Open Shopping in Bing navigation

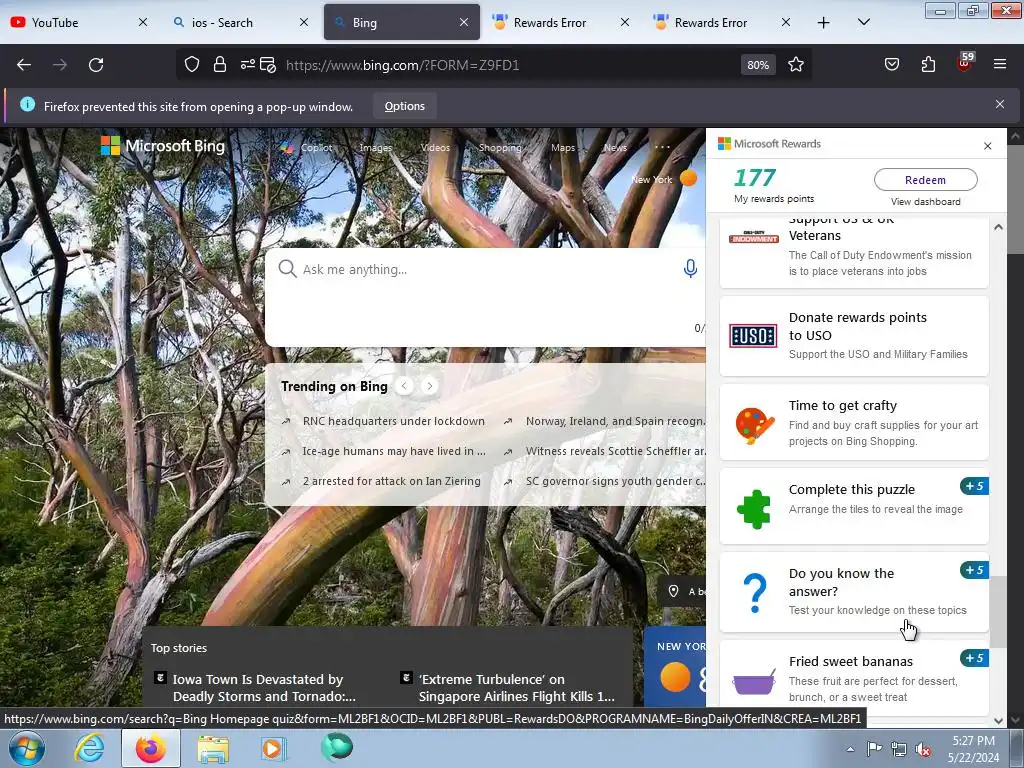click(500, 148)
